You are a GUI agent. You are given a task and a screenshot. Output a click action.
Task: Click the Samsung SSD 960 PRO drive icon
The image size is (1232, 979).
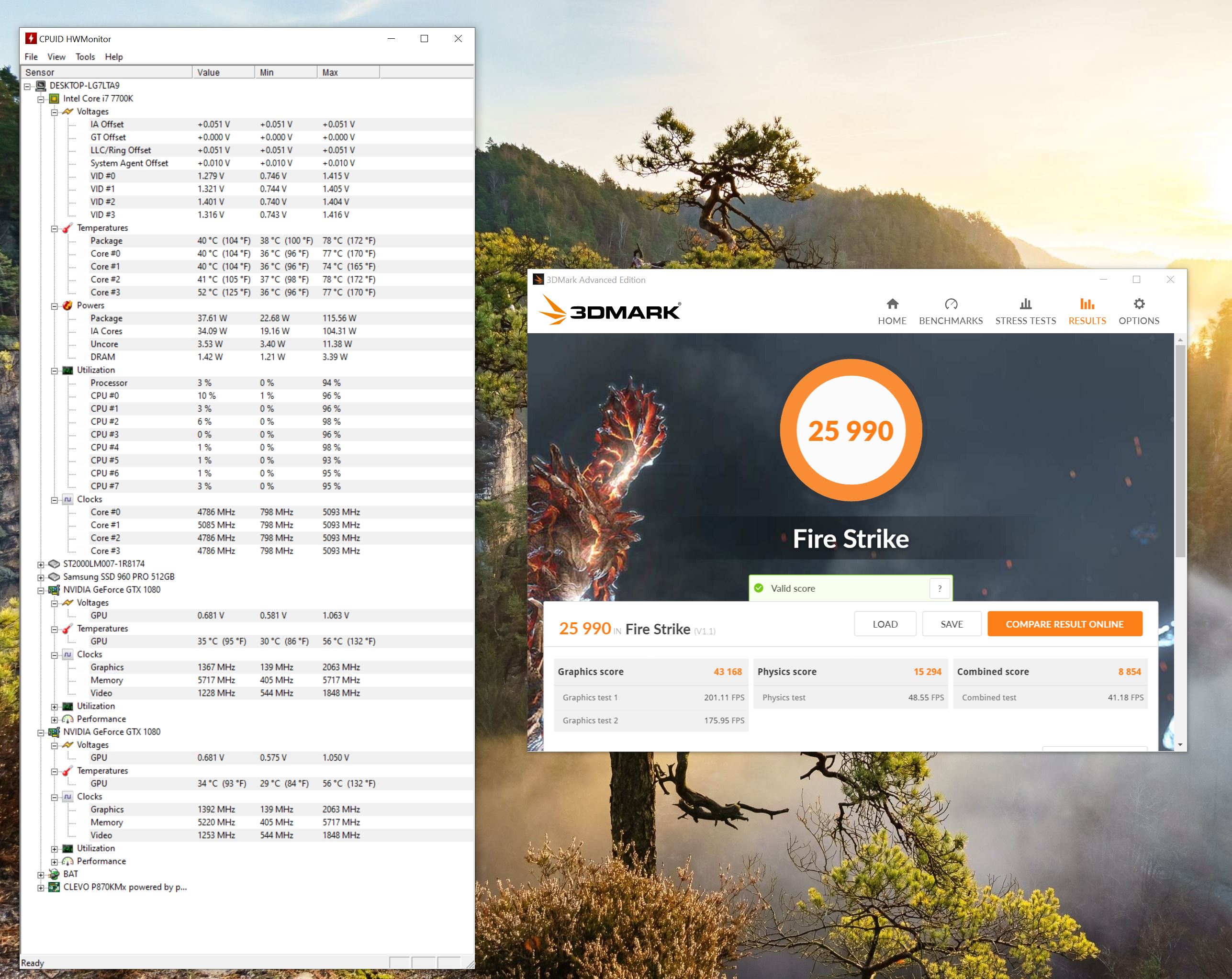pos(54,577)
